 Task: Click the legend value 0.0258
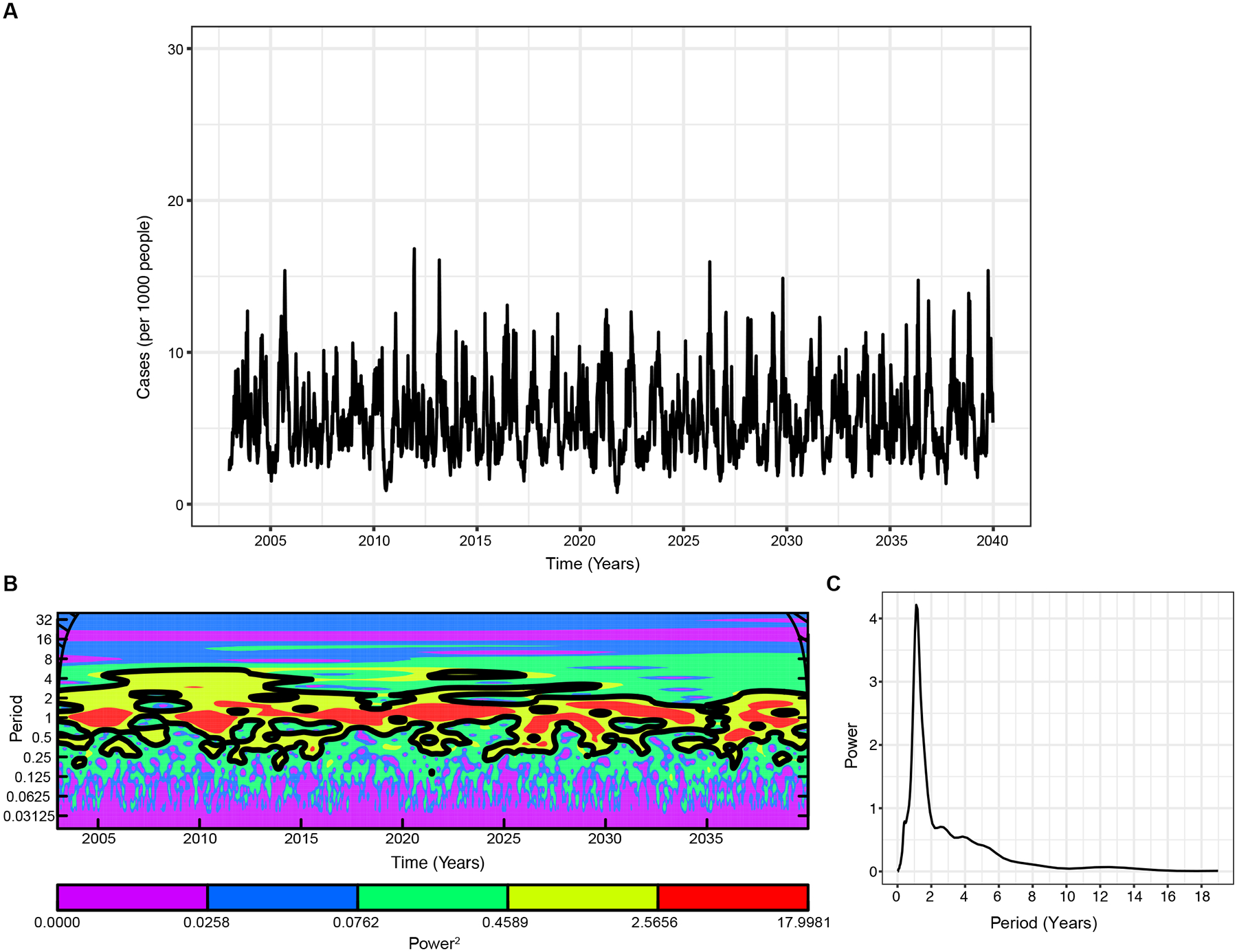pos(207,922)
